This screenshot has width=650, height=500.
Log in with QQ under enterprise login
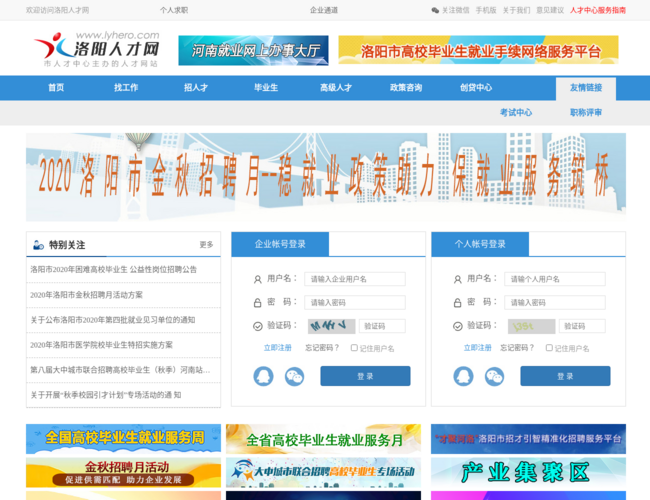point(263,376)
